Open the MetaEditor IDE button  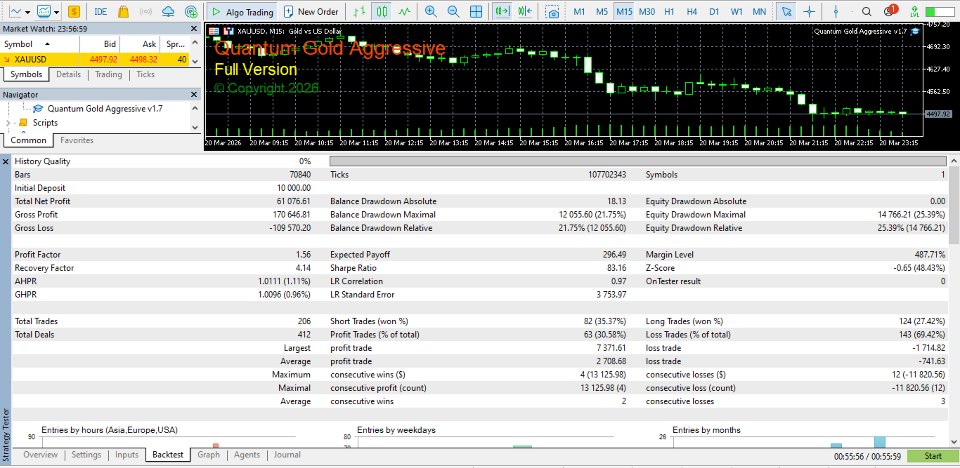click(101, 11)
